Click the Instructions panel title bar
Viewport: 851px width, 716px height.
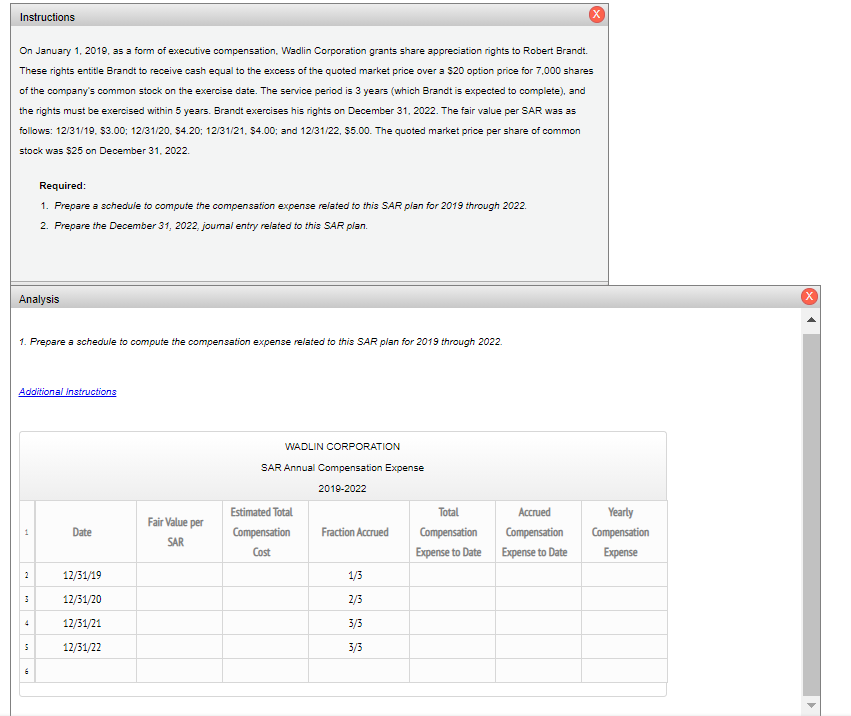pos(309,16)
